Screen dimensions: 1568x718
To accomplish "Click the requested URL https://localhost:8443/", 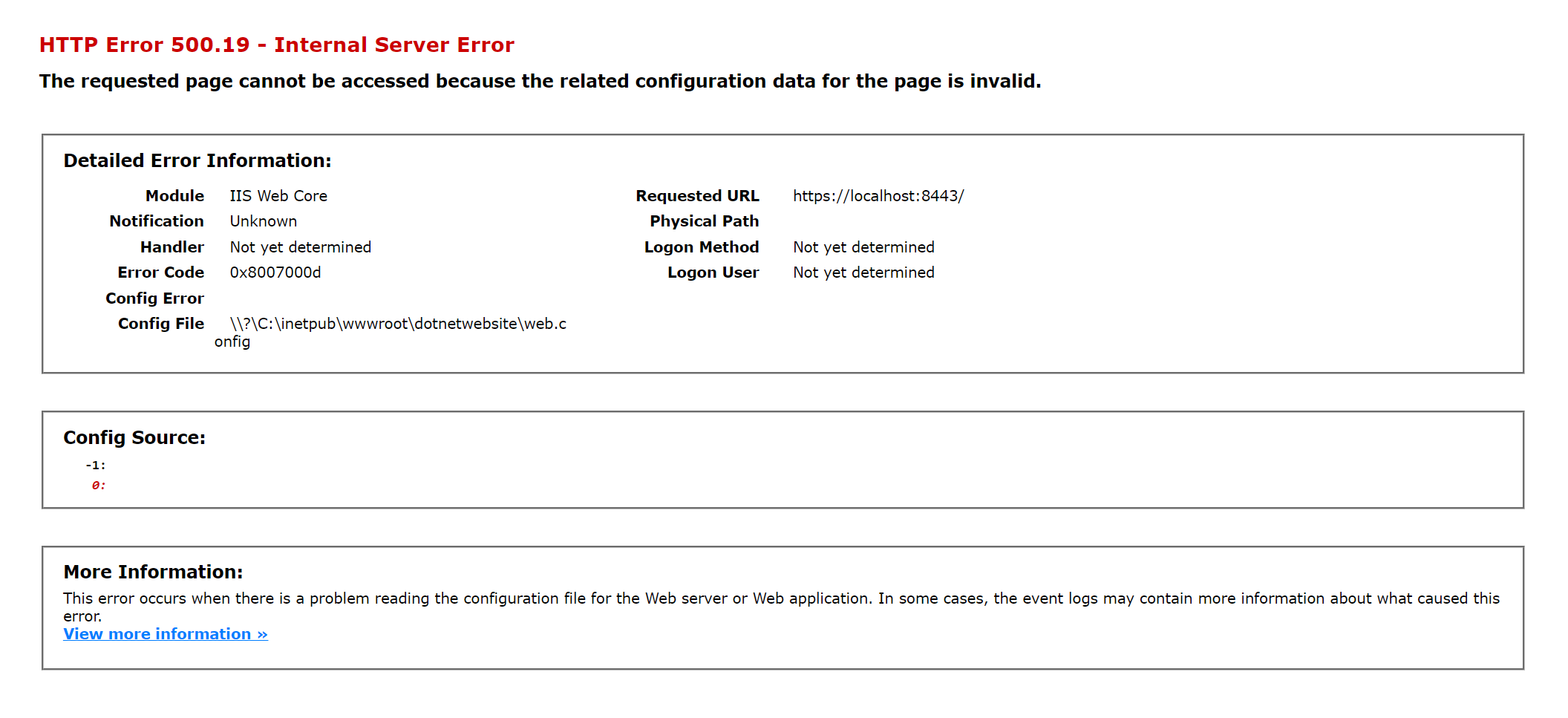I will coord(879,195).
